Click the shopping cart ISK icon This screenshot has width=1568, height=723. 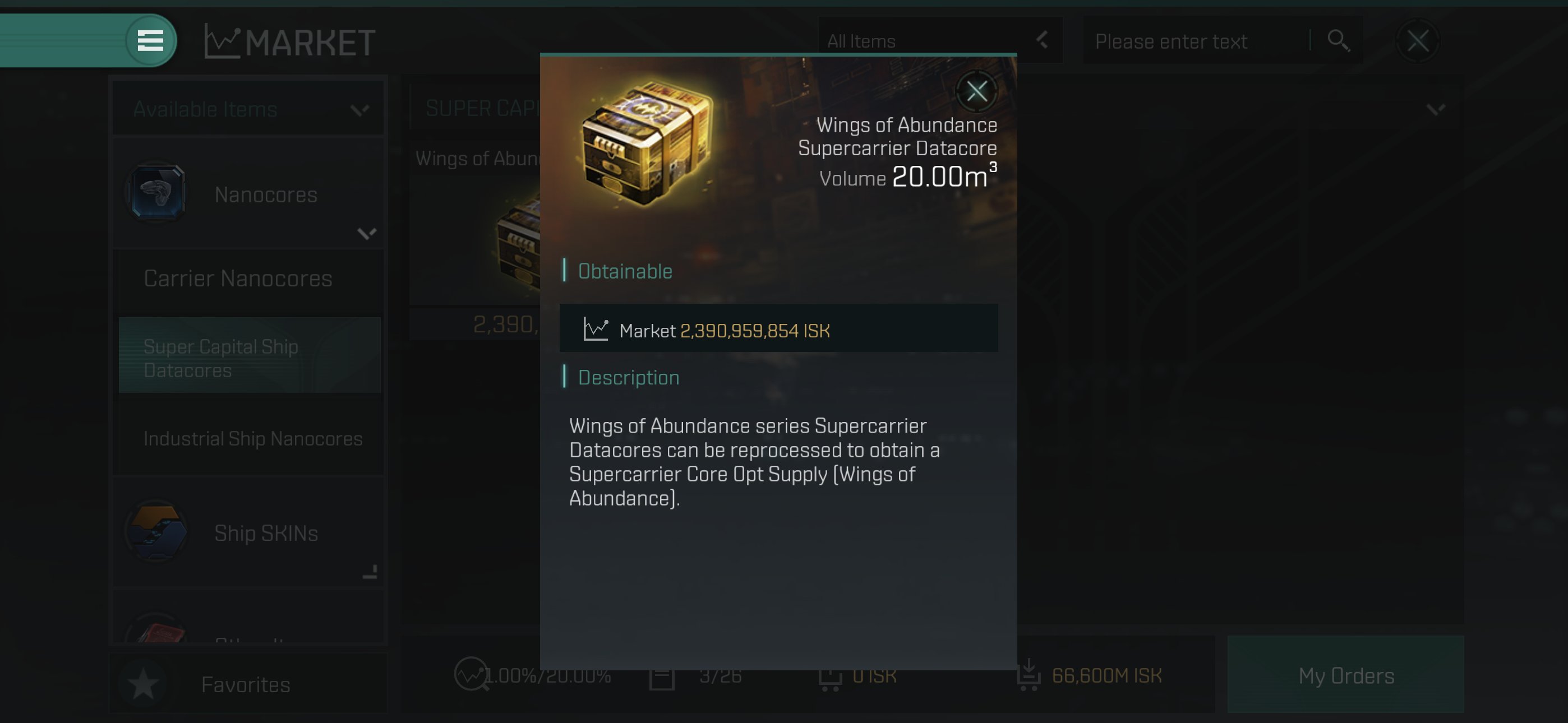tap(829, 675)
